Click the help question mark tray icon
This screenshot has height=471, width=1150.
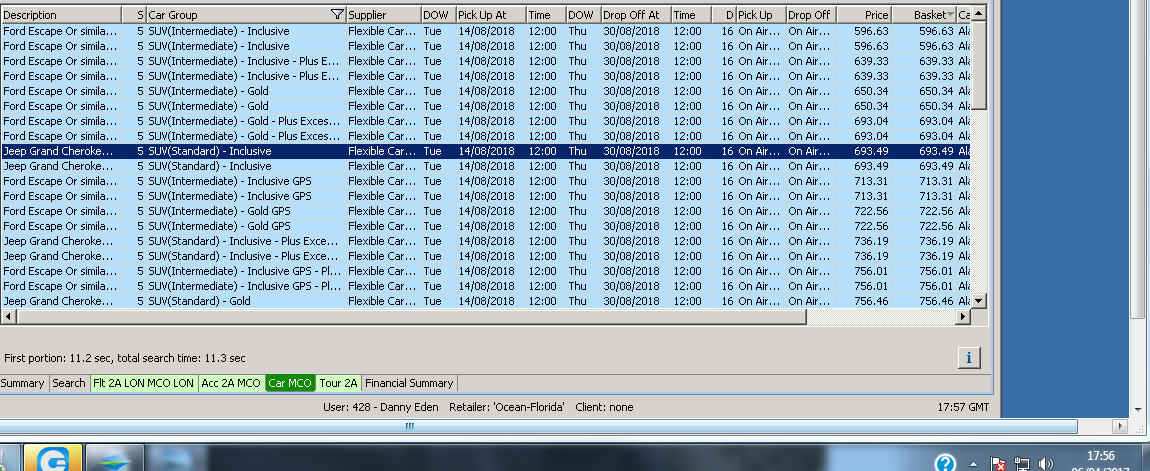tap(945, 463)
